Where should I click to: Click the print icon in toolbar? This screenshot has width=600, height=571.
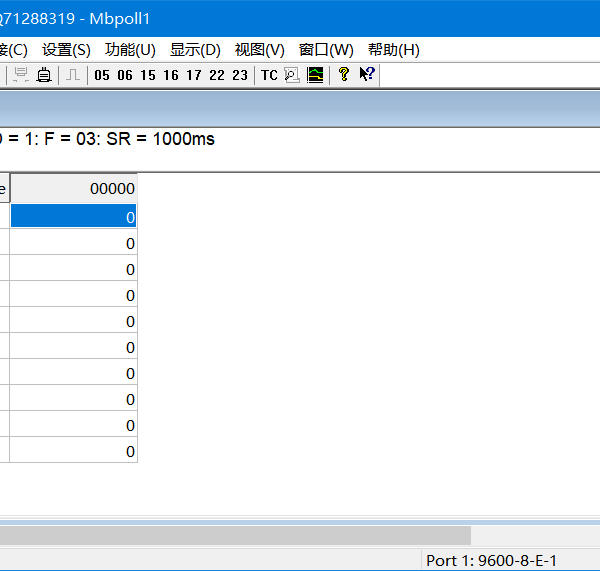[x=44, y=75]
